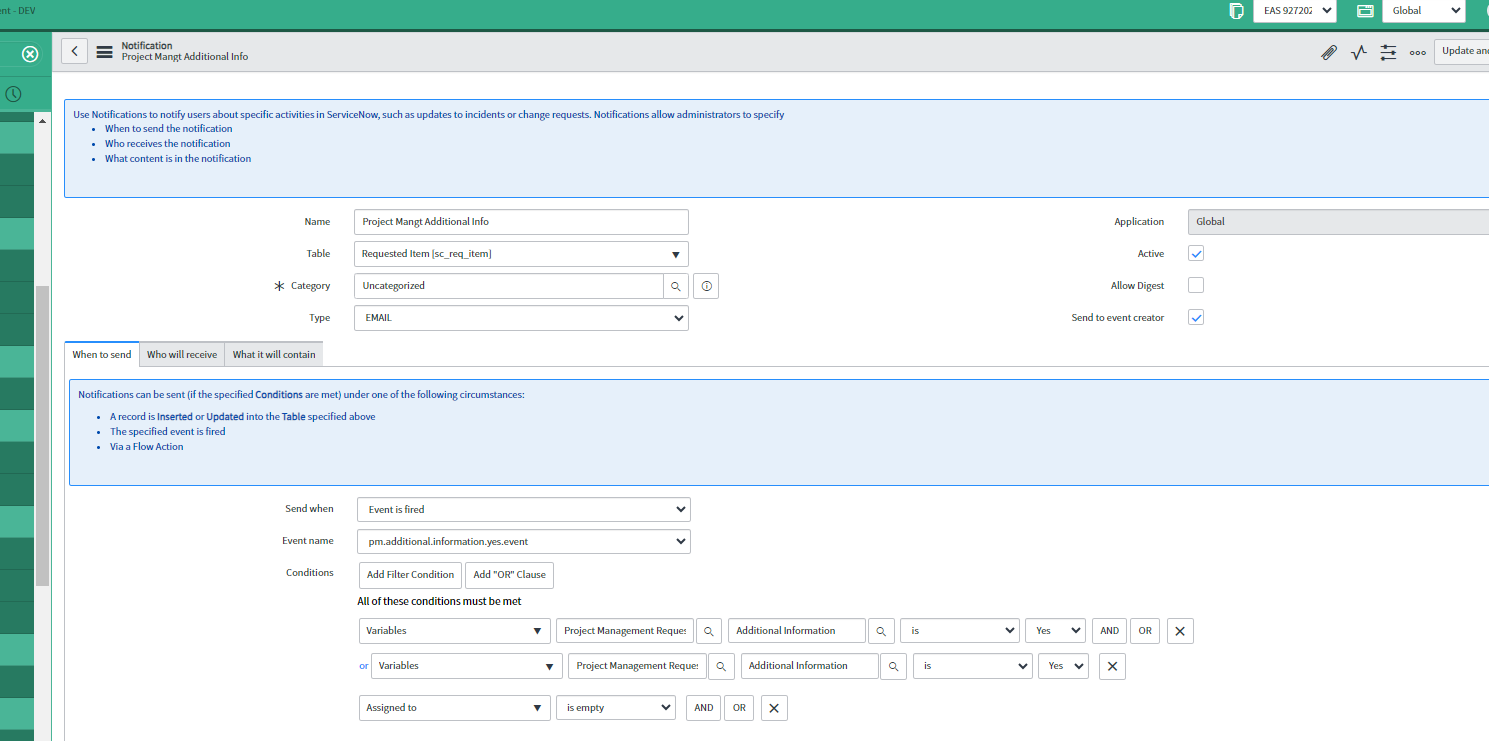Click the Category field containing Uncategorized
Viewport: 1489px width, 741px height.
click(x=509, y=286)
